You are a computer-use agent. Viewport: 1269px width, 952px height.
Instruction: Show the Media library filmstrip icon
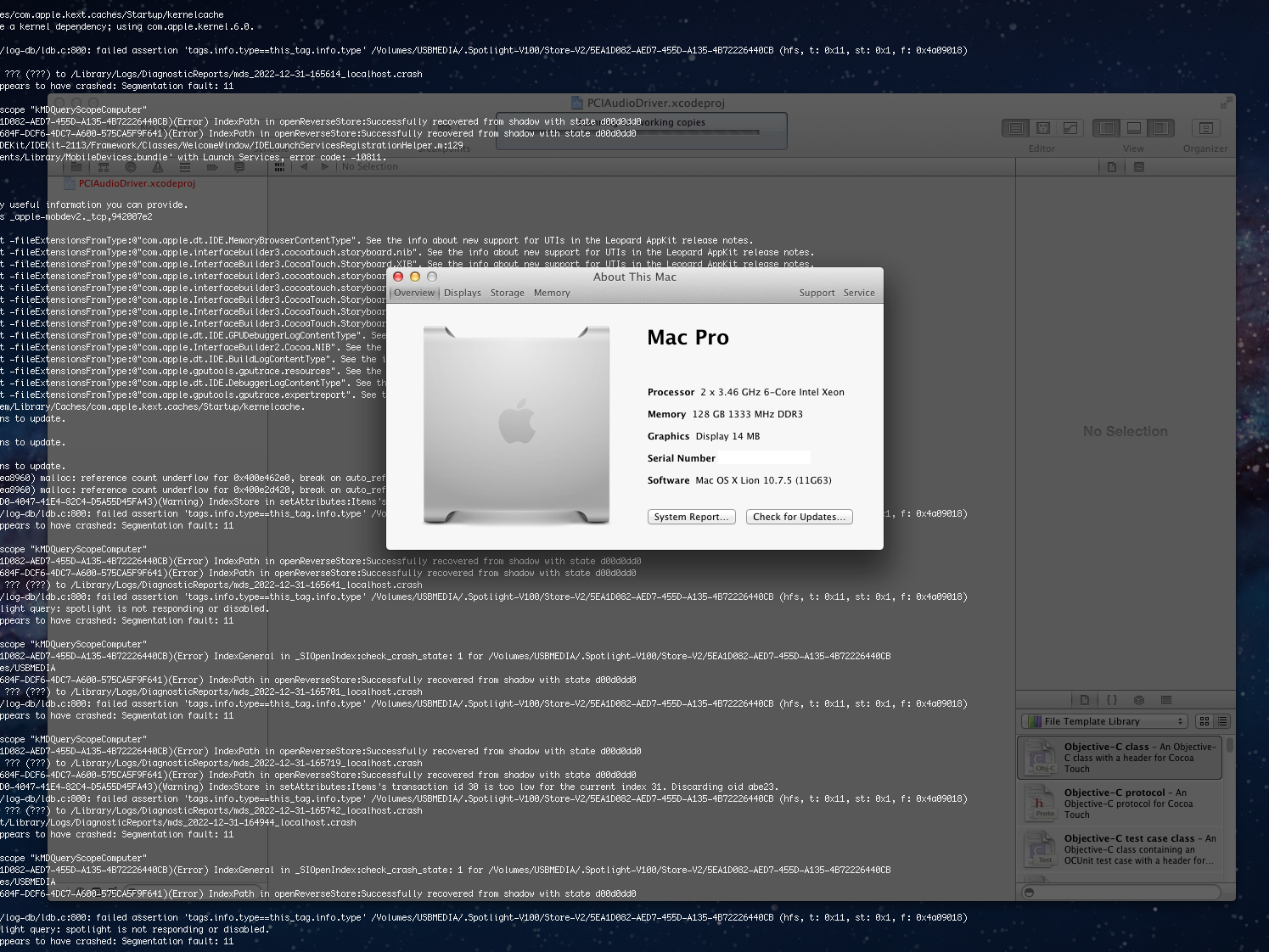tap(1166, 700)
